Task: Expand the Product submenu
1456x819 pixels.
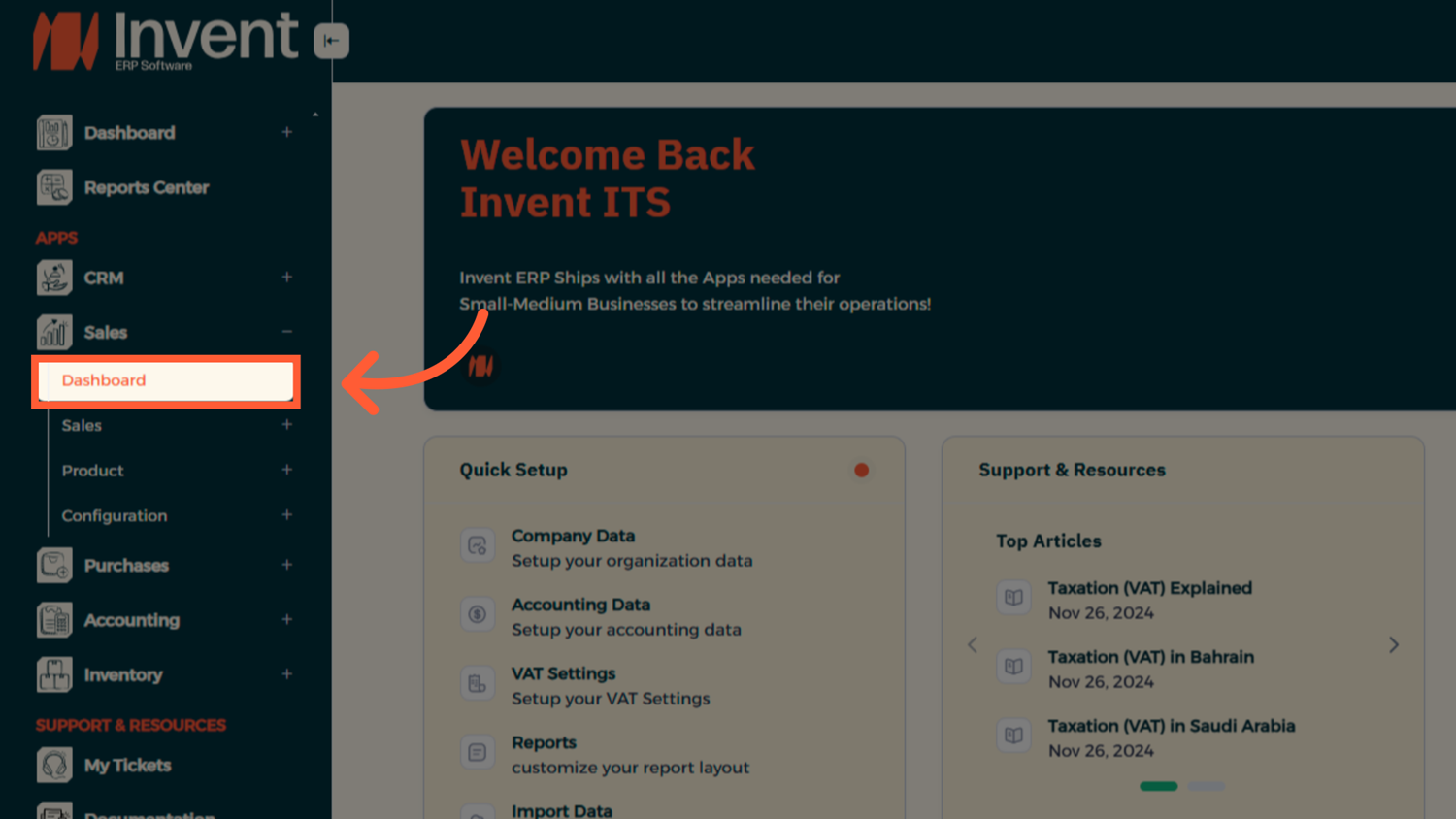Action: pyautogui.click(x=287, y=470)
